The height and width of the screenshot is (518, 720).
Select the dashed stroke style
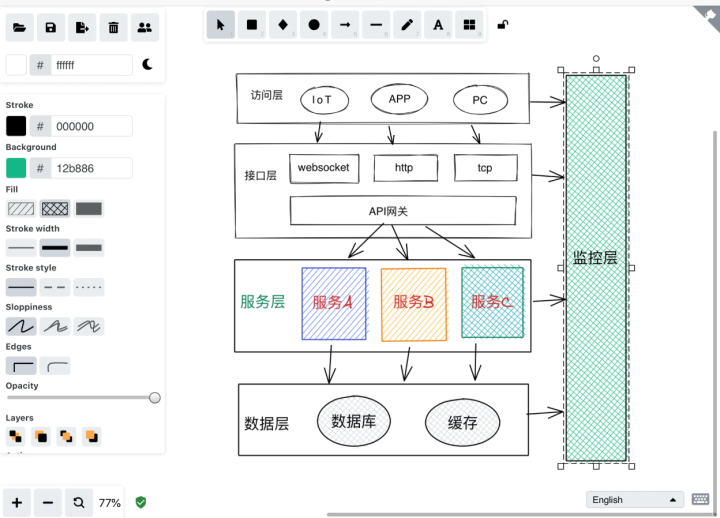pos(55,287)
